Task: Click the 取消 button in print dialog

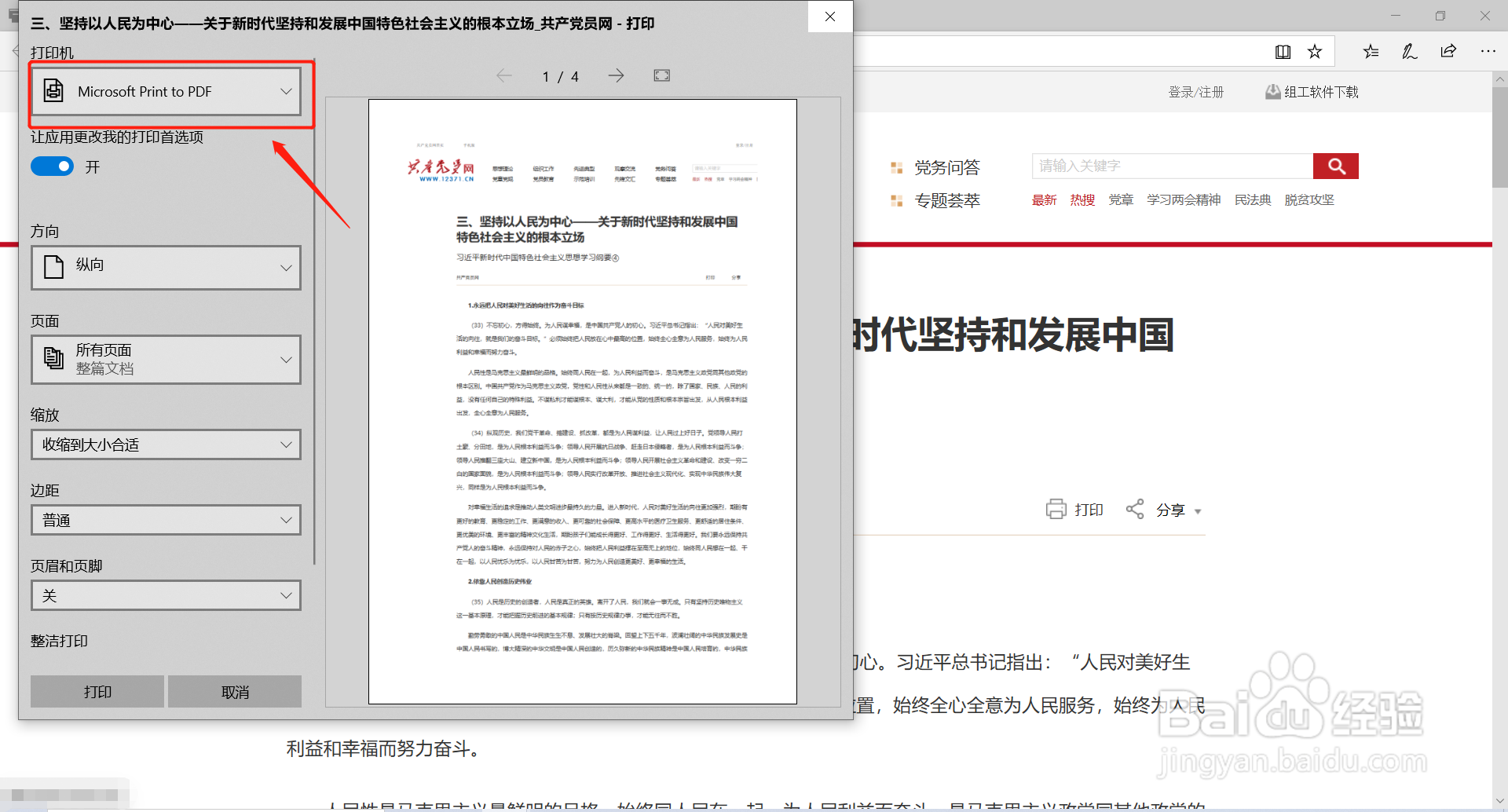Action: point(235,692)
